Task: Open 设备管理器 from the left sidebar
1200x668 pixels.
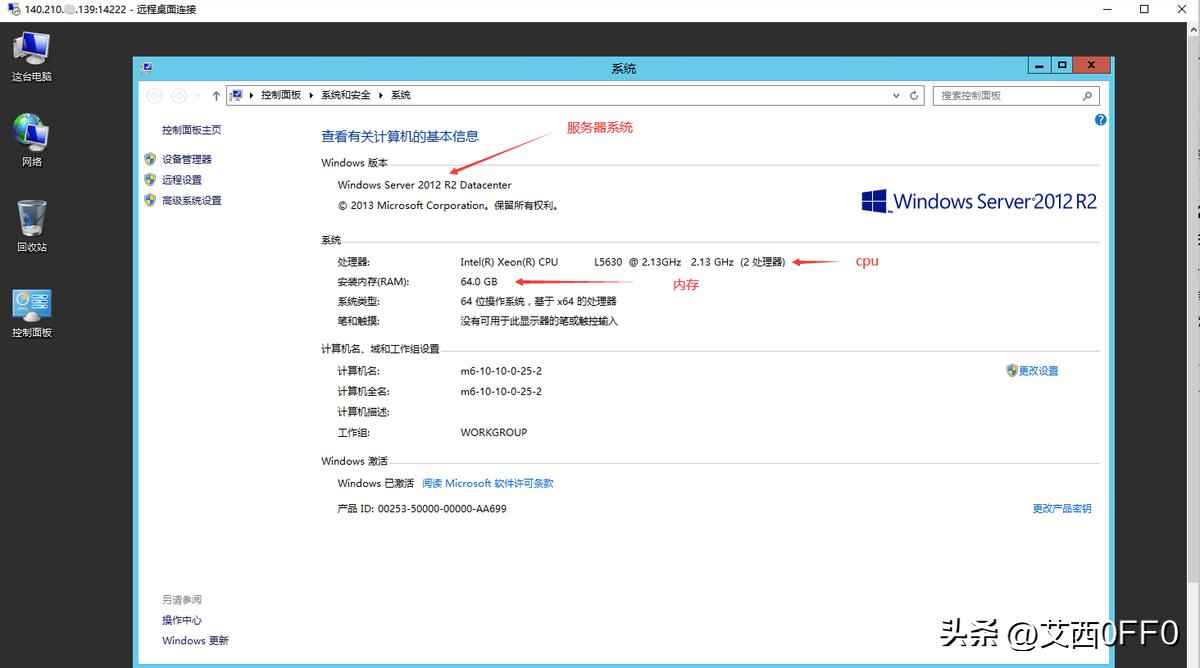Action: pyautogui.click(x=186, y=158)
